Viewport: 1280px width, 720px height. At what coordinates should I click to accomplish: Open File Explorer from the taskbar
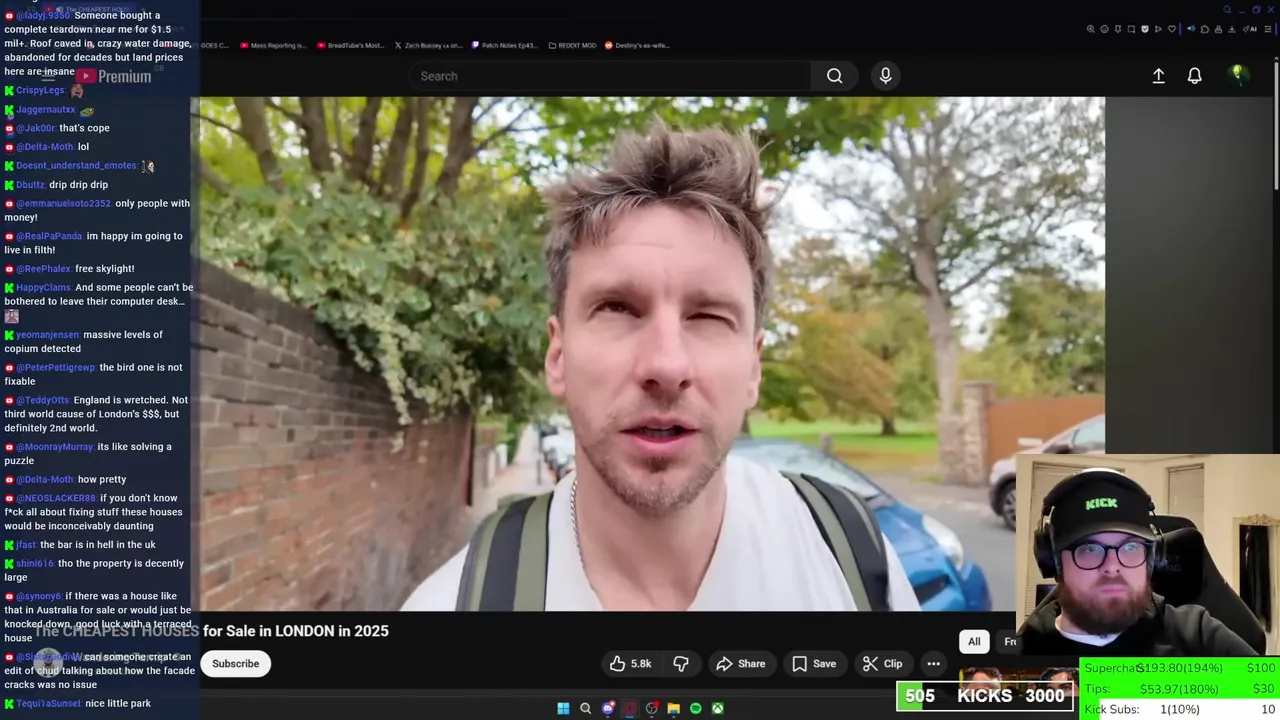click(x=674, y=708)
